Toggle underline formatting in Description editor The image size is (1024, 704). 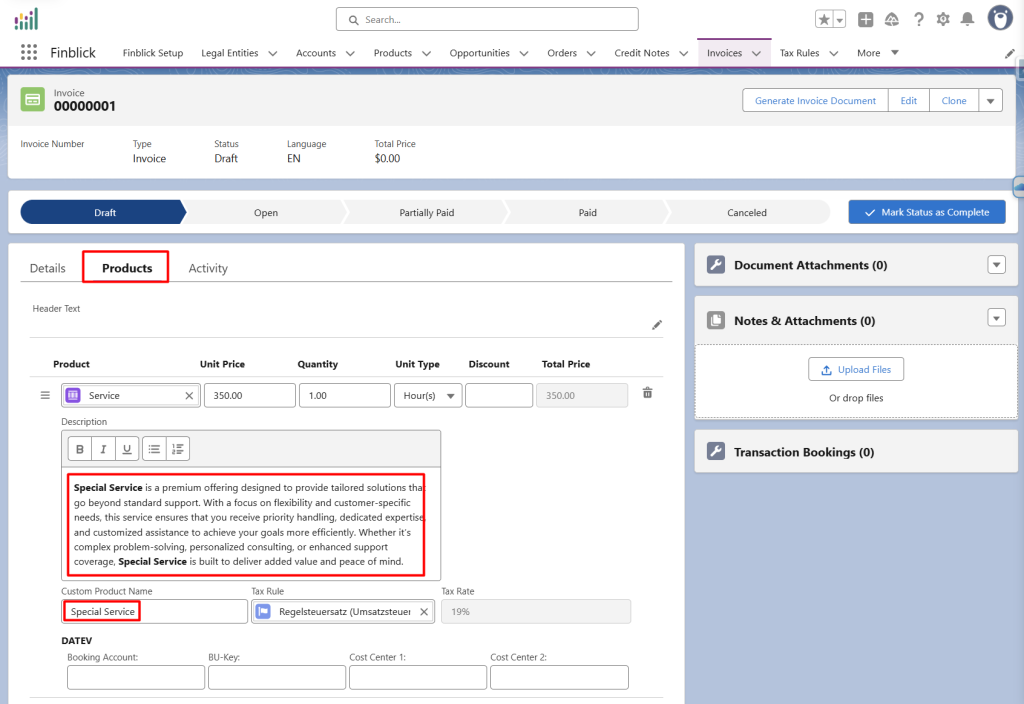(x=126, y=449)
